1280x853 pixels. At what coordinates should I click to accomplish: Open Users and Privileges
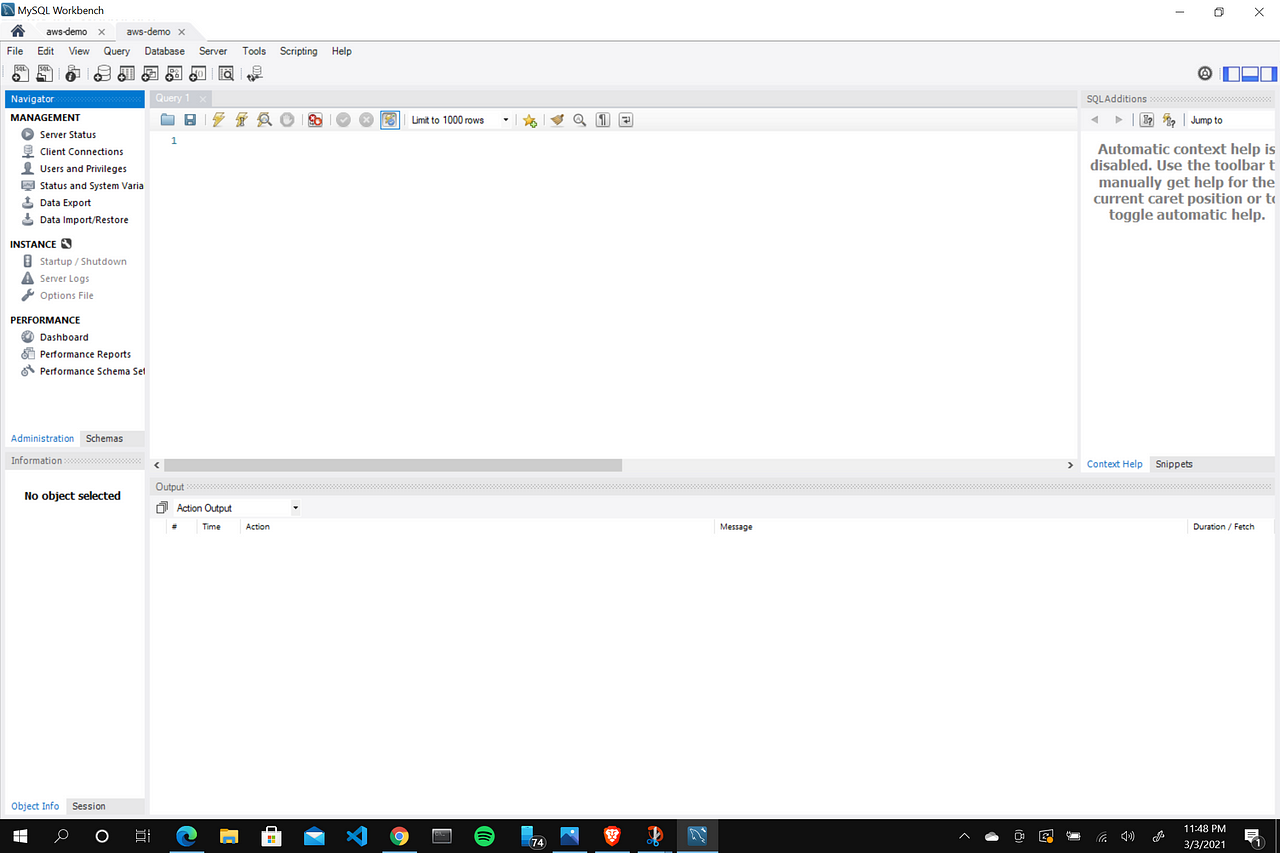(83, 169)
